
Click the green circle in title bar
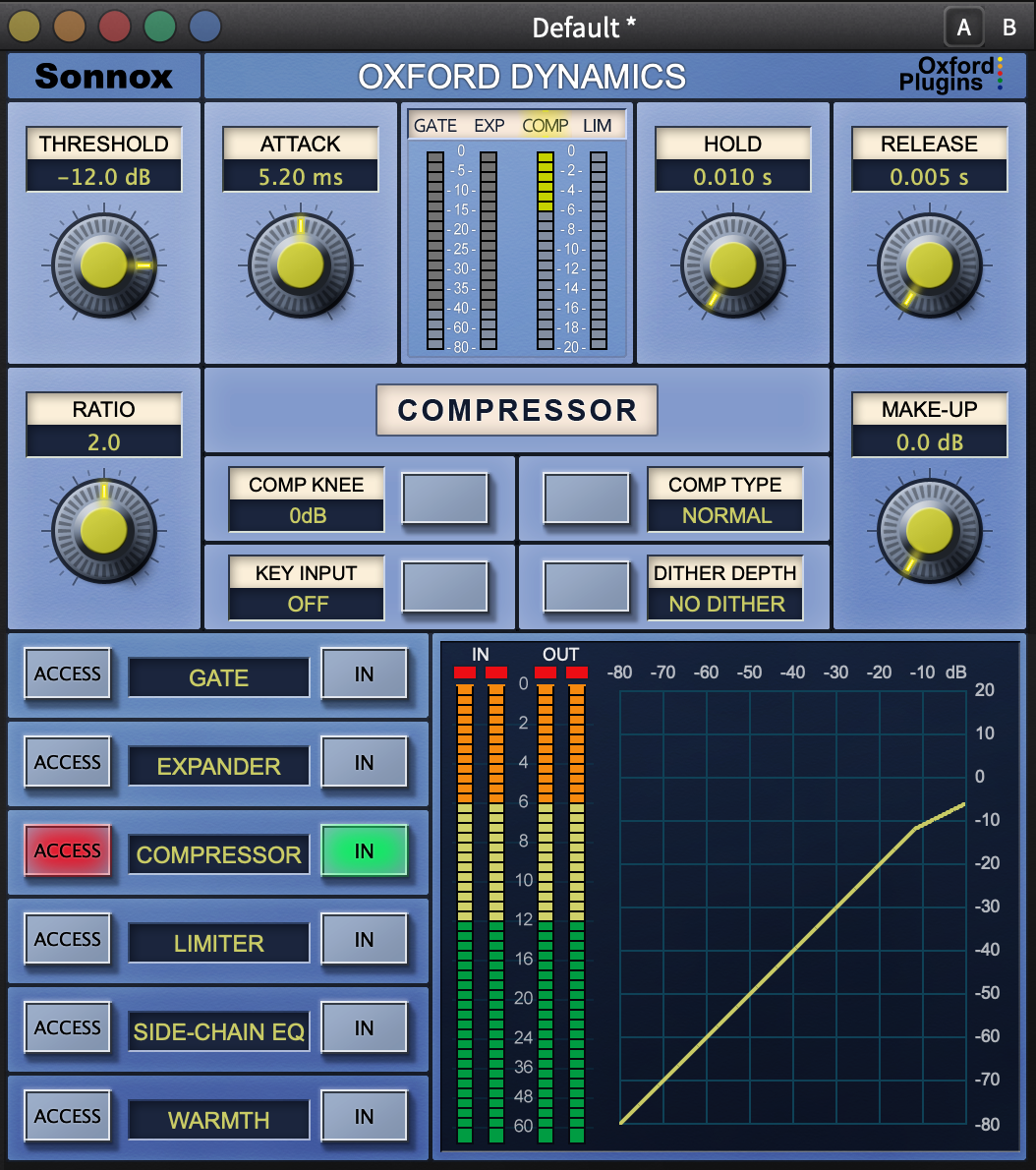point(160,27)
